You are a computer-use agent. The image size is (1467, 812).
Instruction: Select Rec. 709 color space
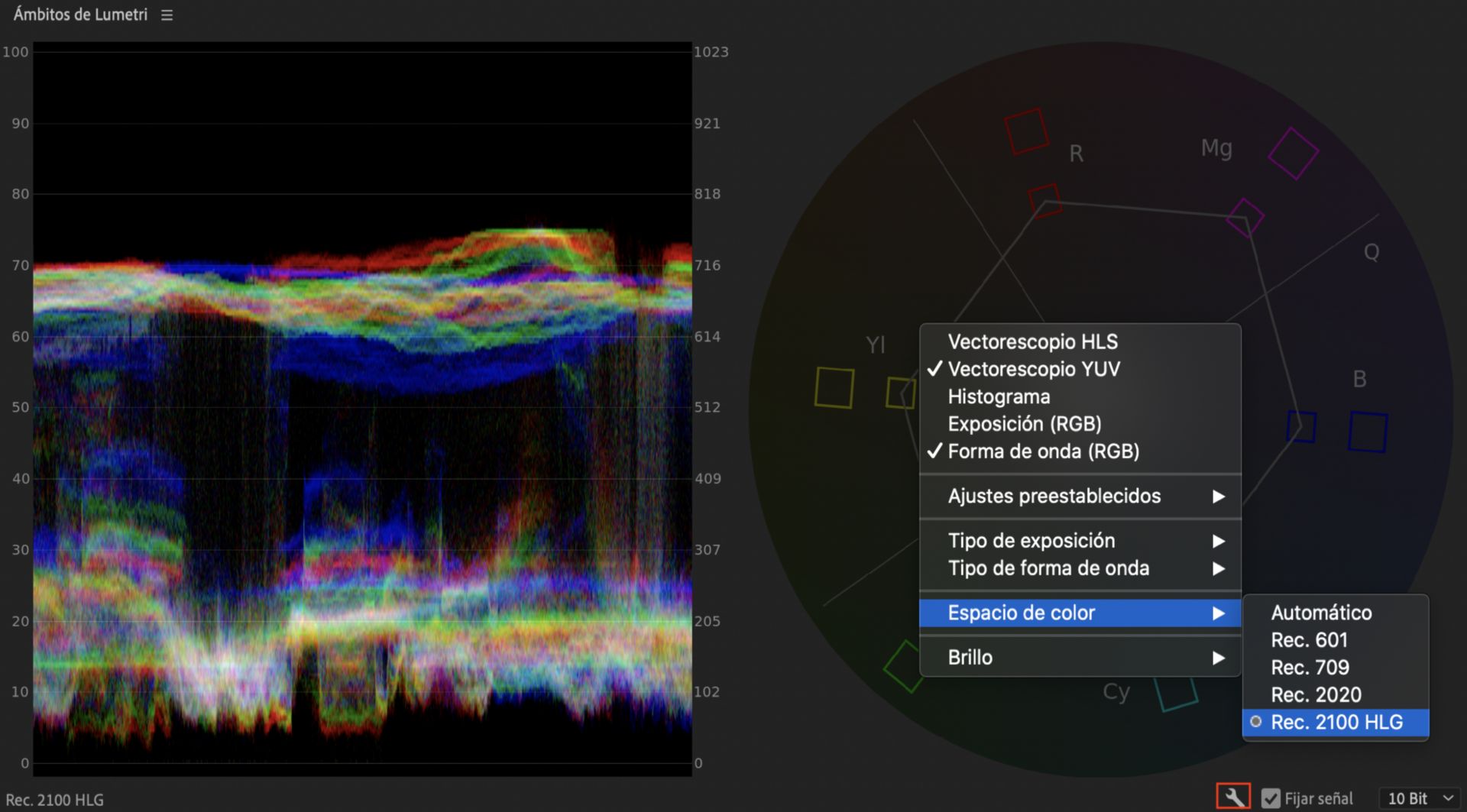[1310, 667]
